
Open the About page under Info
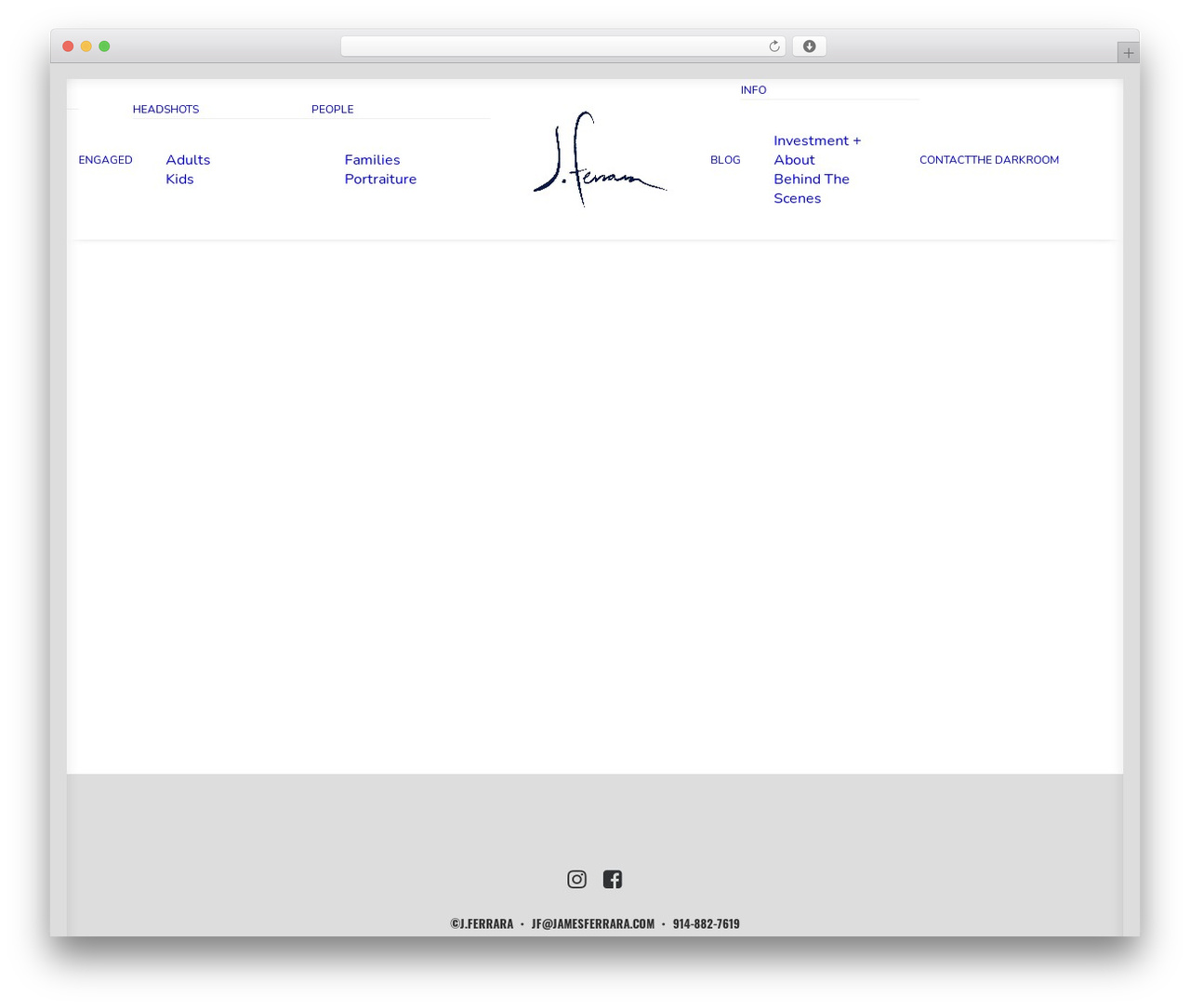point(794,160)
